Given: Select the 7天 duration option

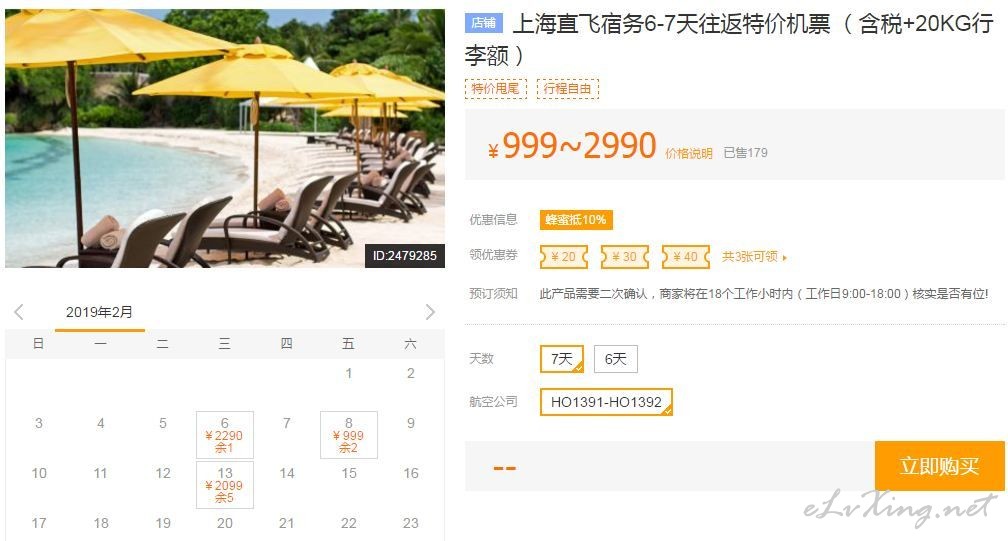Looking at the screenshot, I should pos(562,359).
